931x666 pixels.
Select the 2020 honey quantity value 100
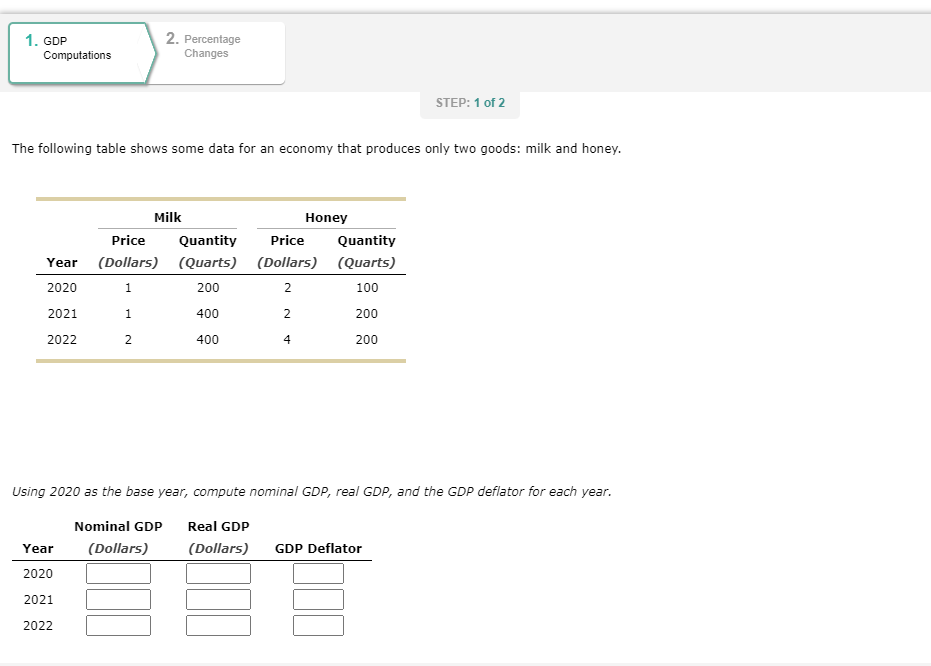[367, 287]
